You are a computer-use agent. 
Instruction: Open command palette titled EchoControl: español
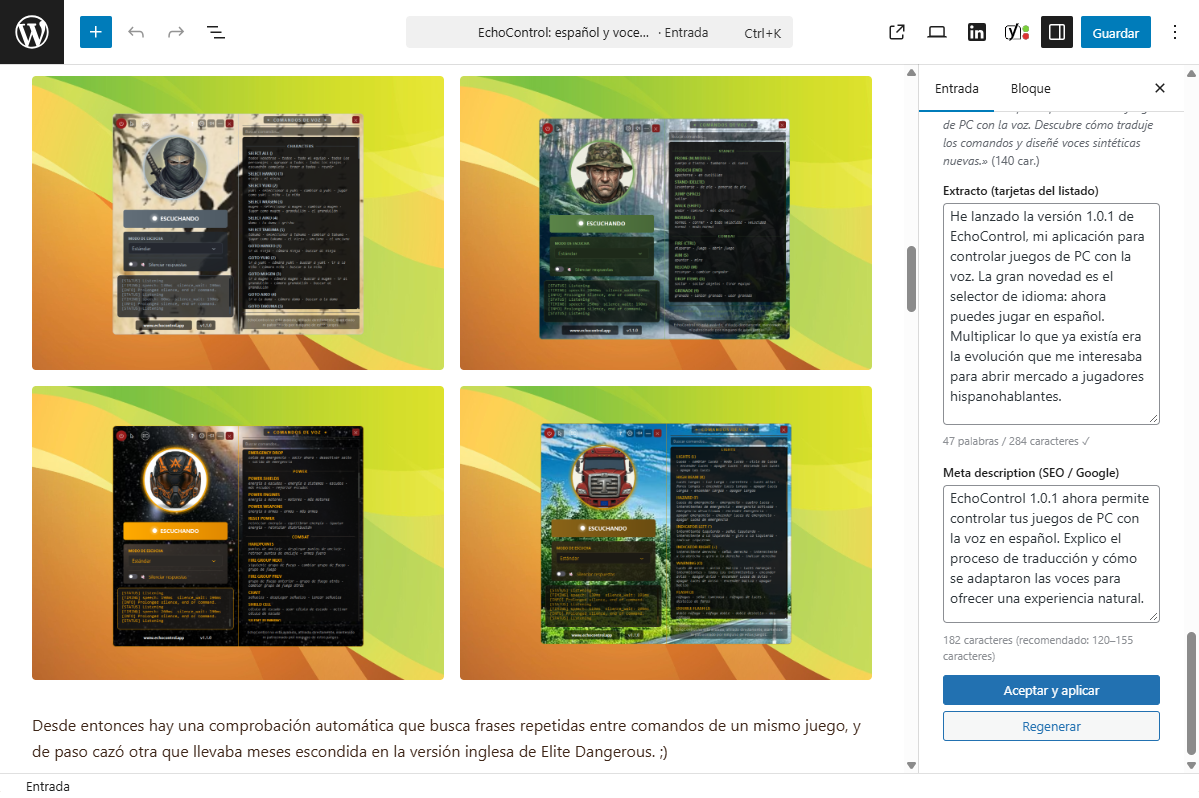[x=599, y=32]
